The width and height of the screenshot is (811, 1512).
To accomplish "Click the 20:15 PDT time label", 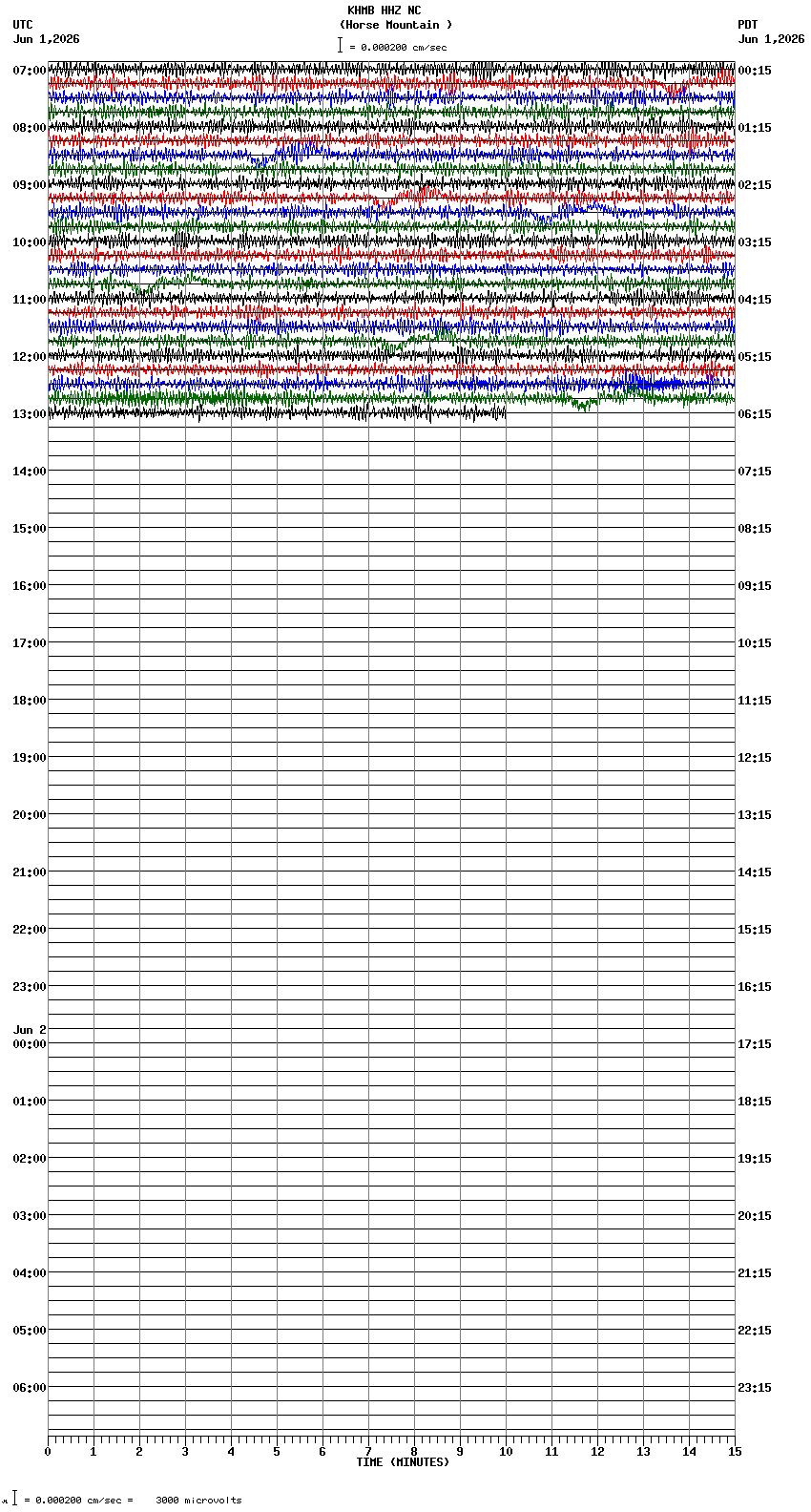I will (x=755, y=1216).
